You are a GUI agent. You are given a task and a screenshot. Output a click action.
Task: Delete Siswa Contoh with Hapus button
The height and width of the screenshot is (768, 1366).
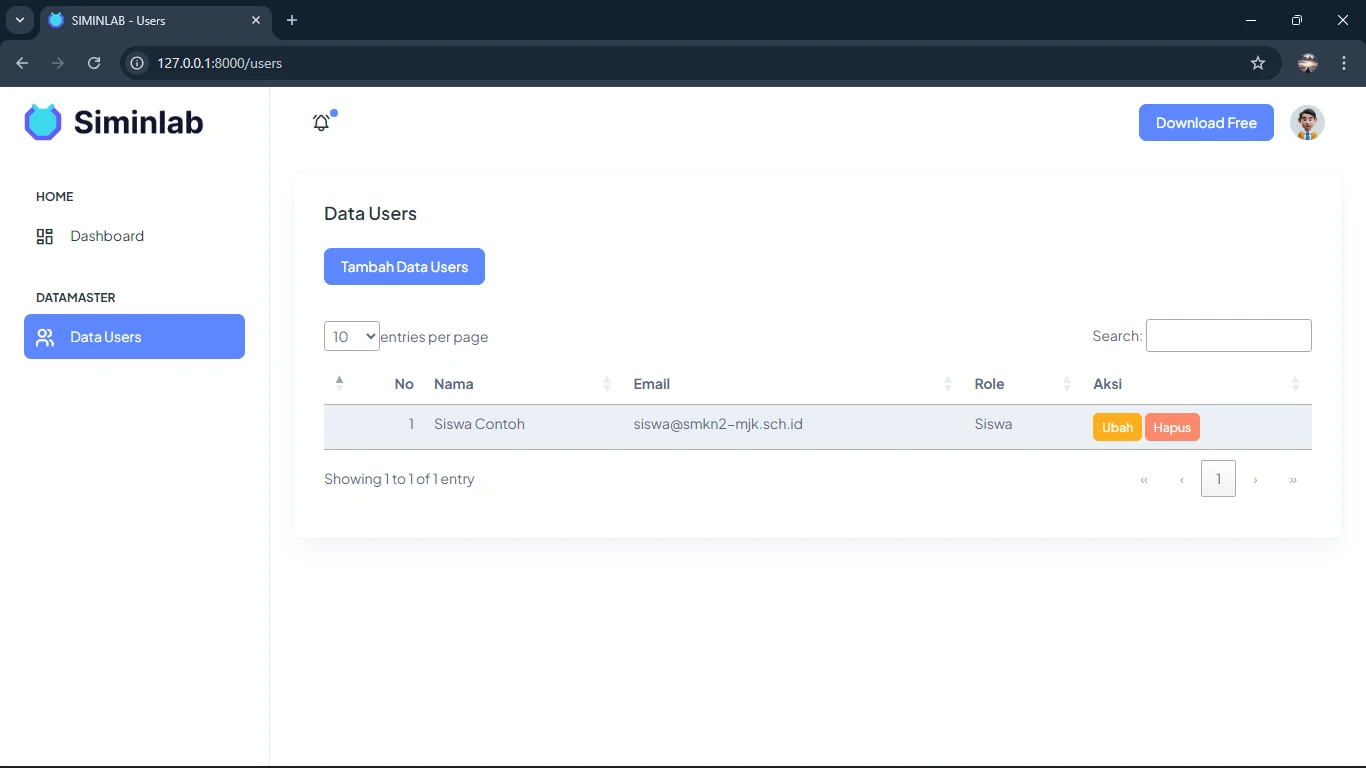(x=1172, y=428)
